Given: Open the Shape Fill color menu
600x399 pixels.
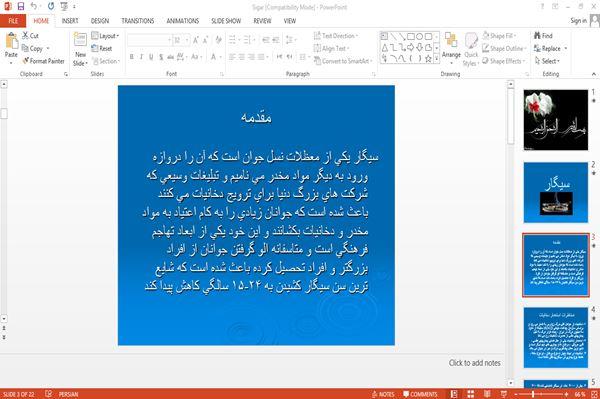Looking at the screenshot, I should click(499, 36).
